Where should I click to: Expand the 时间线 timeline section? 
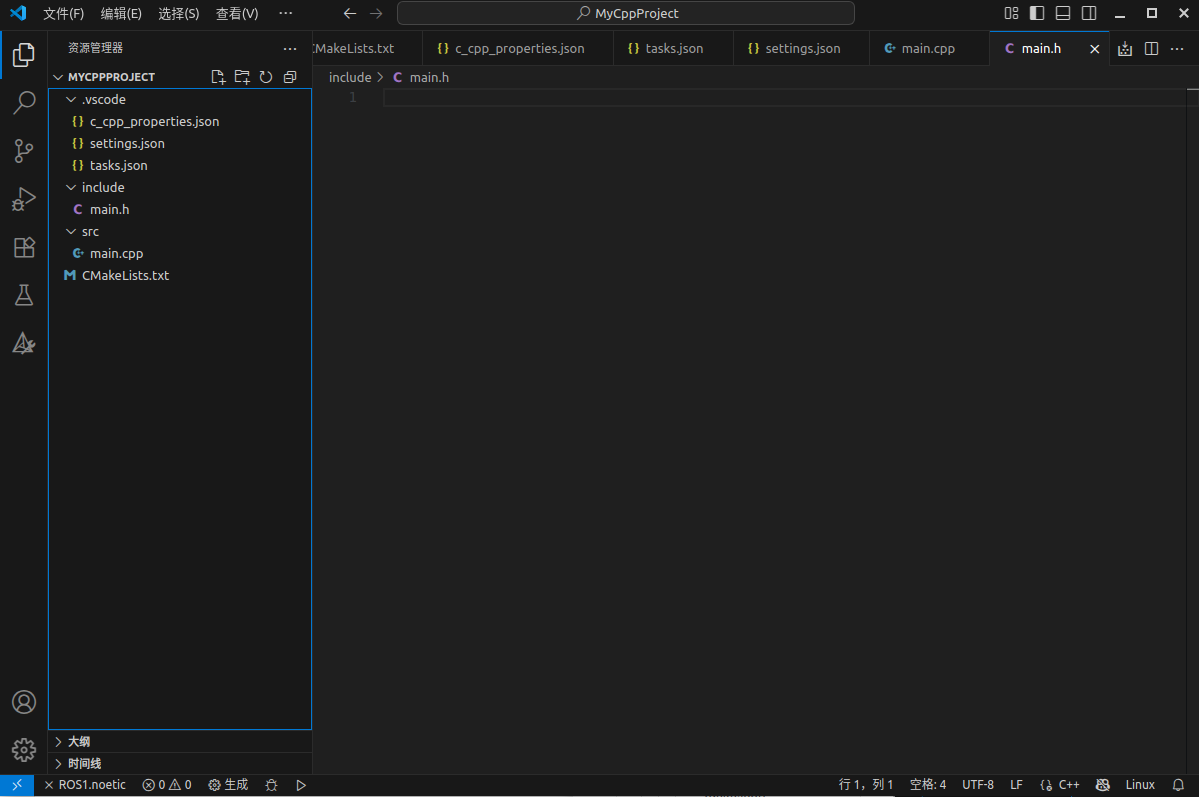(84, 764)
